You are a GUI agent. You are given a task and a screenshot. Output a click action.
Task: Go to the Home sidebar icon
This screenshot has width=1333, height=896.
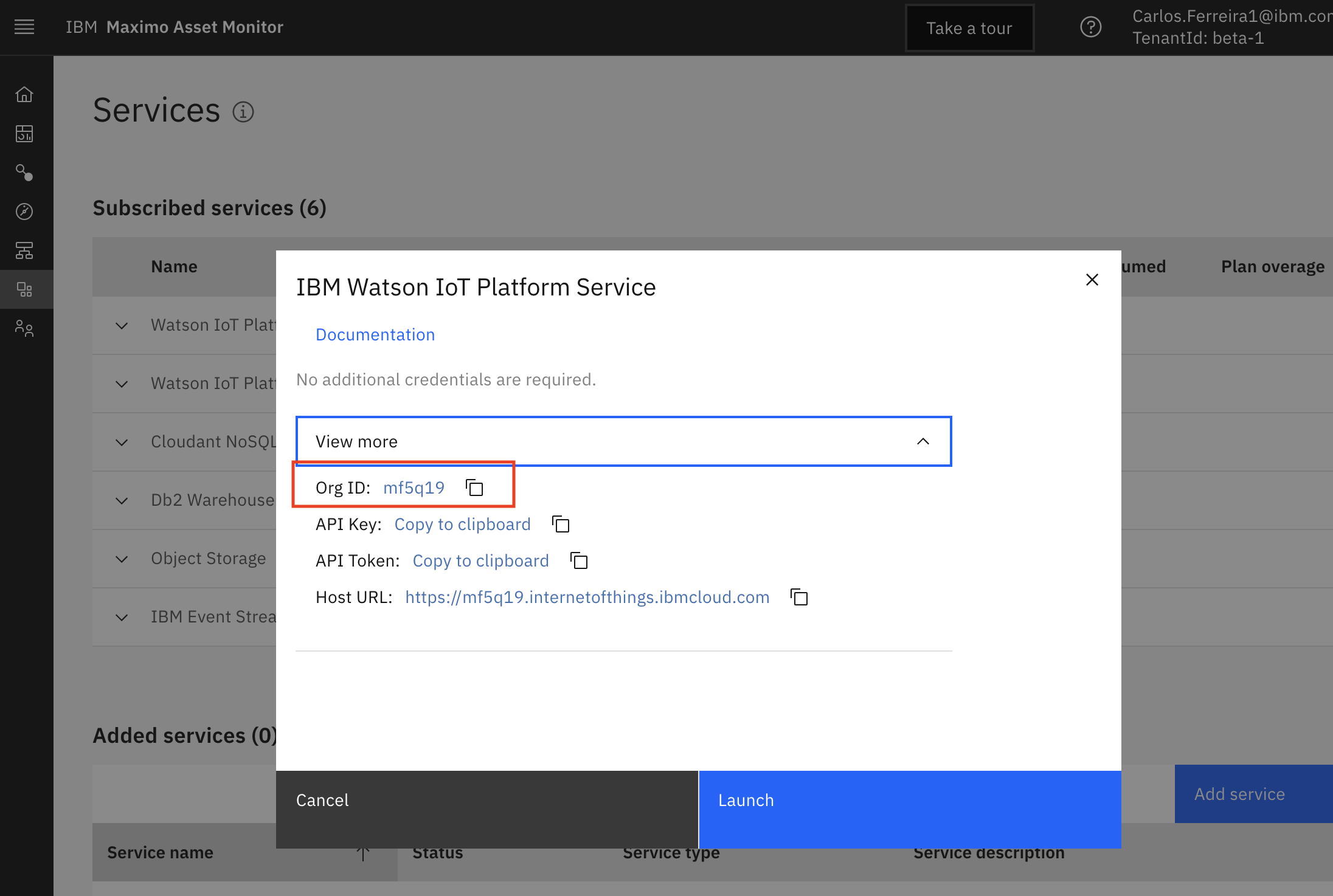pos(24,94)
